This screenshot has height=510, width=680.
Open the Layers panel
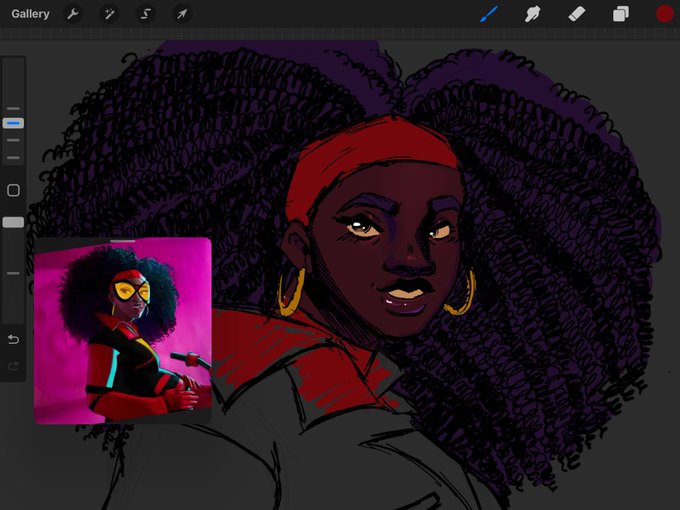click(x=621, y=14)
